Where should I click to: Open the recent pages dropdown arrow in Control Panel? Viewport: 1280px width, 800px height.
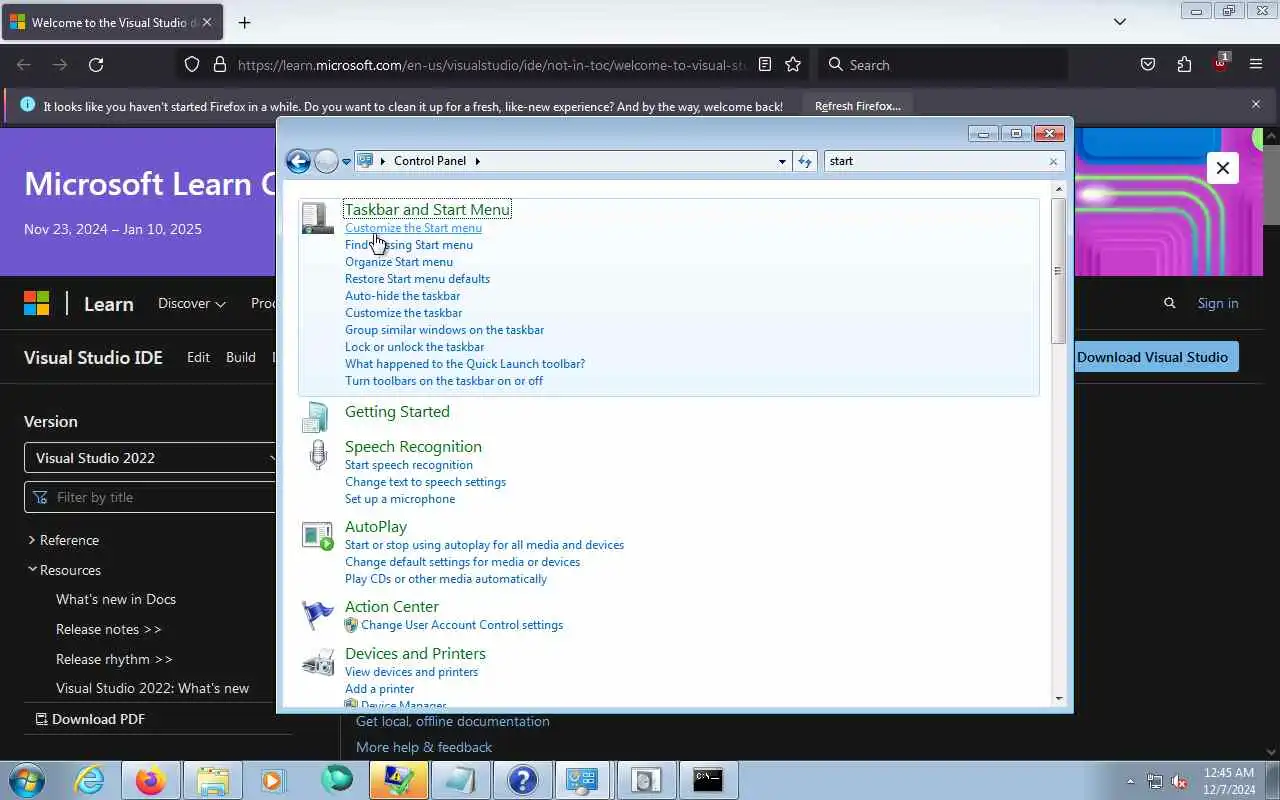point(346,161)
